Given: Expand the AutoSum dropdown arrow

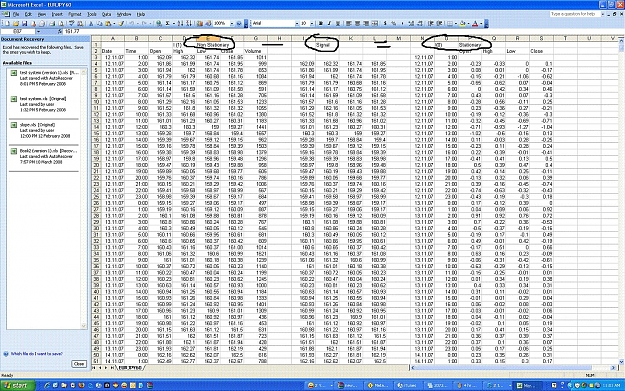Looking at the screenshot, I should [174, 24].
